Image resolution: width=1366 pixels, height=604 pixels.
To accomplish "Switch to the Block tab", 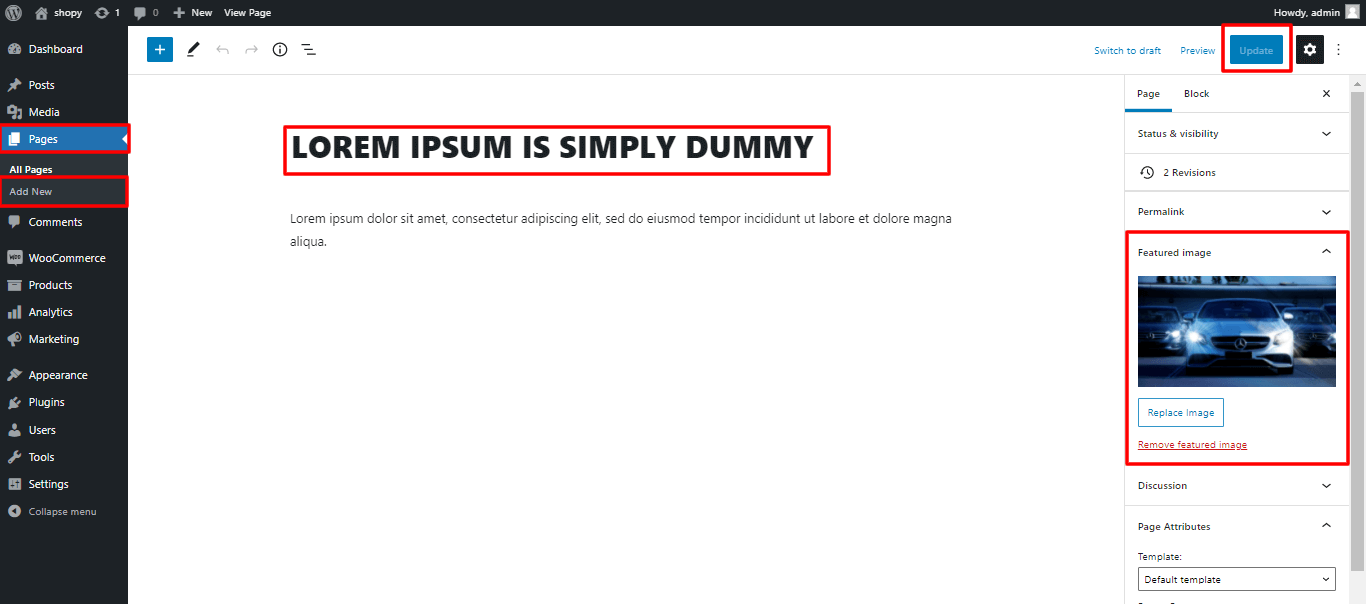I will point(1196,93).
